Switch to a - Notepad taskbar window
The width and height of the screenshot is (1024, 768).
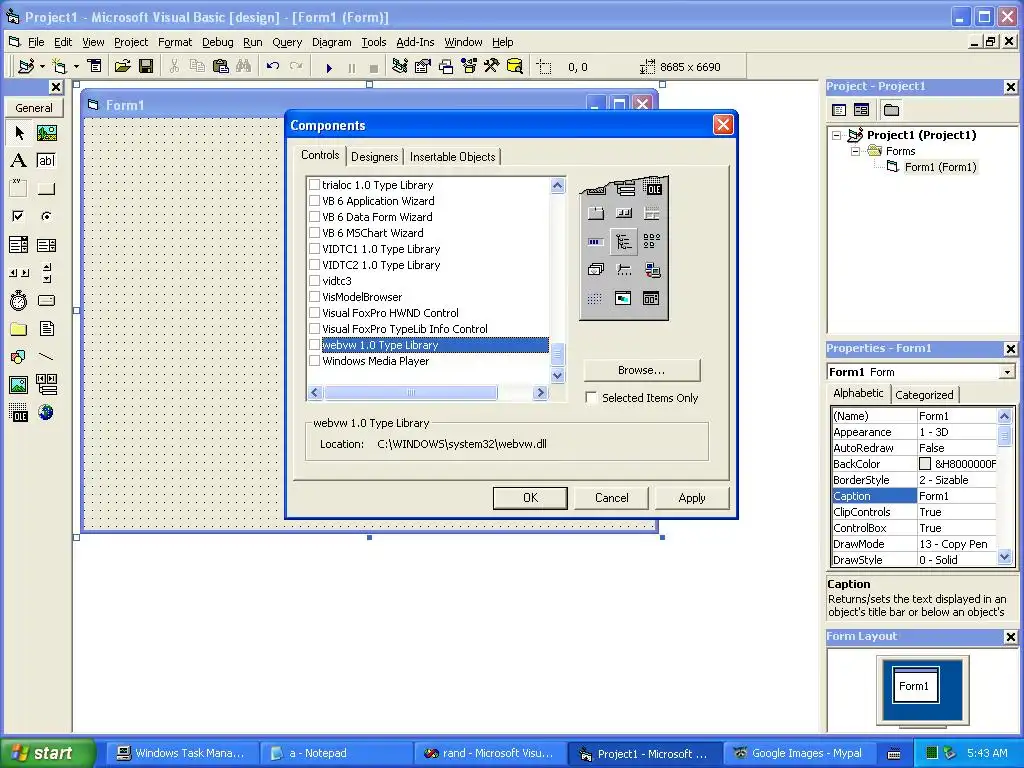pos(336,753)
